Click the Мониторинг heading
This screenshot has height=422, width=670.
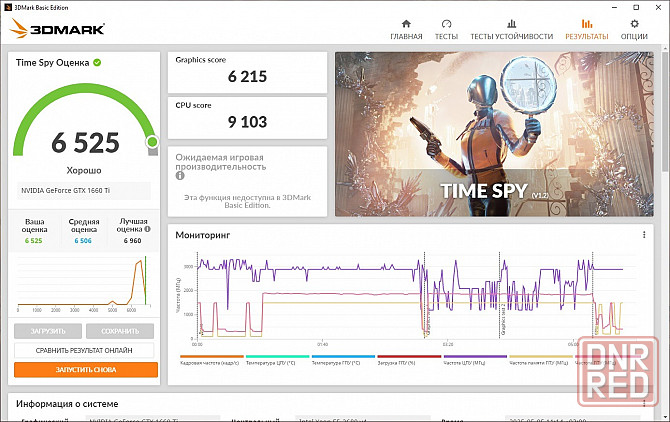pos(203,235)
